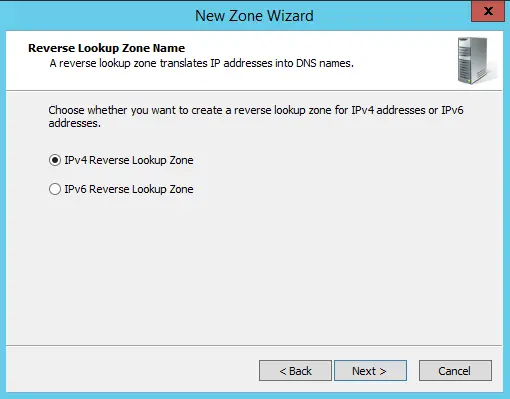
Task: Close the New Zone Wizard window
Action: pyautogui.click(x=488, y=11)
